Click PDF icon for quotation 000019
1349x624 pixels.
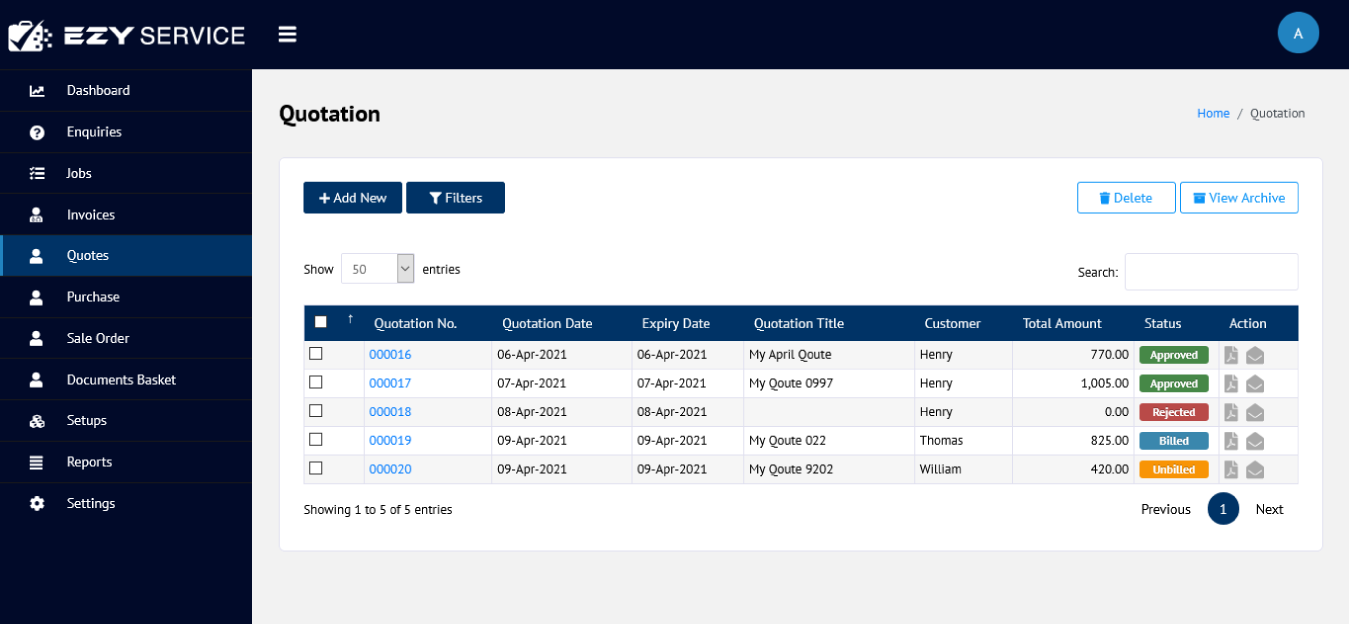click(x=1231, y=441)
